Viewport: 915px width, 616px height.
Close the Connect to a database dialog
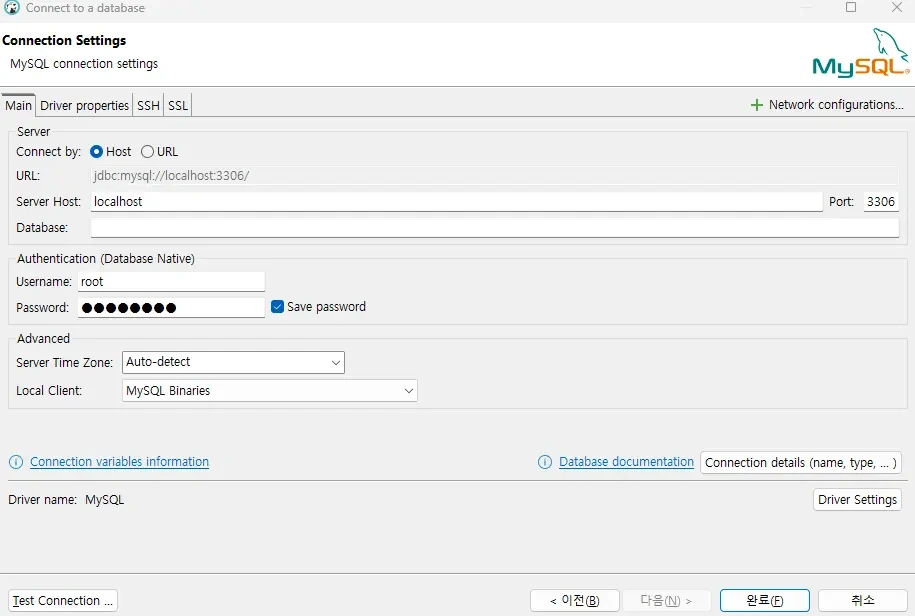897,8
